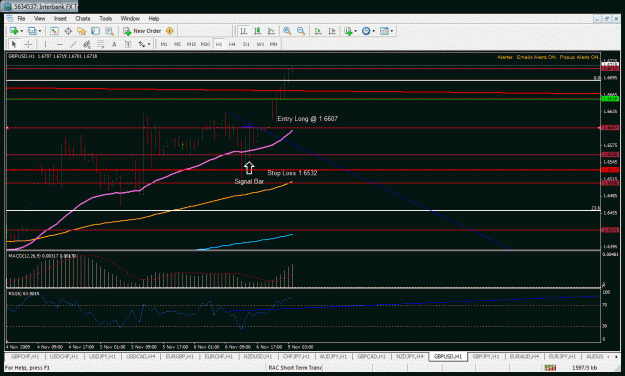Select the Trendline drawing tool
This screenshot has height=376, width=625.
click(x=73, y=44)
